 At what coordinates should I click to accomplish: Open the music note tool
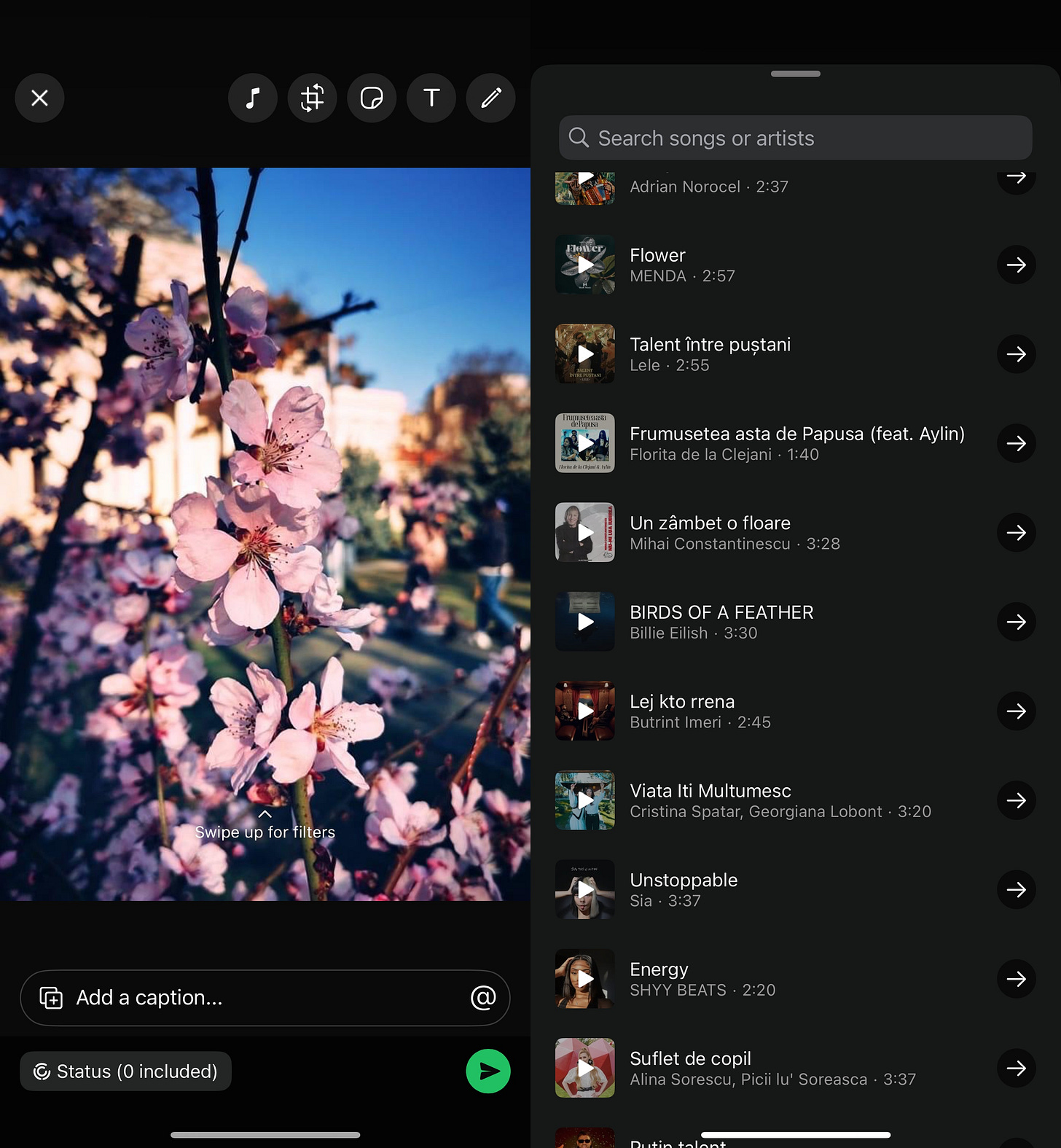(x=252, y=98)
